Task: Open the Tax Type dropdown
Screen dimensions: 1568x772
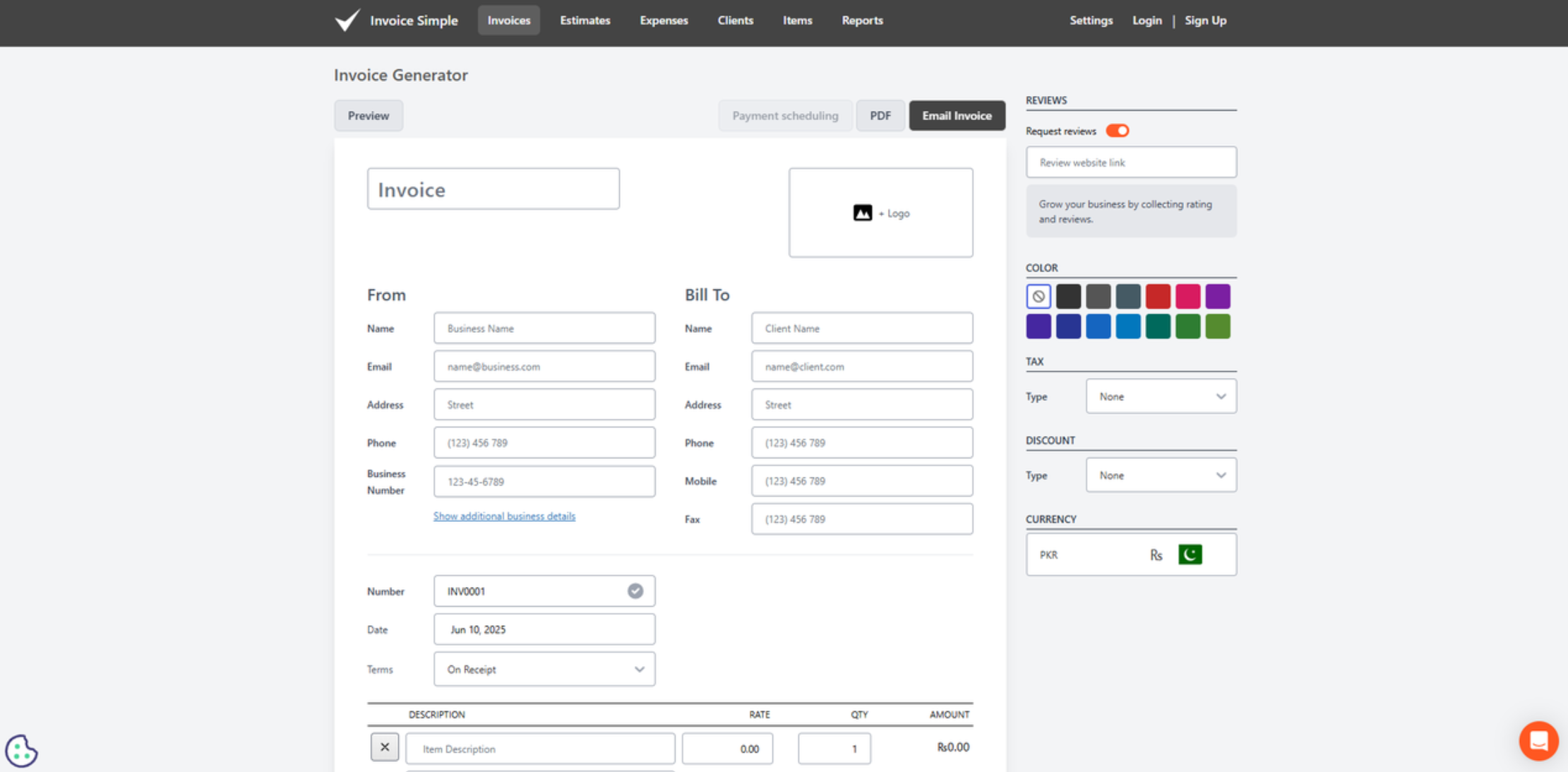Action: (x=1161, y=396)
